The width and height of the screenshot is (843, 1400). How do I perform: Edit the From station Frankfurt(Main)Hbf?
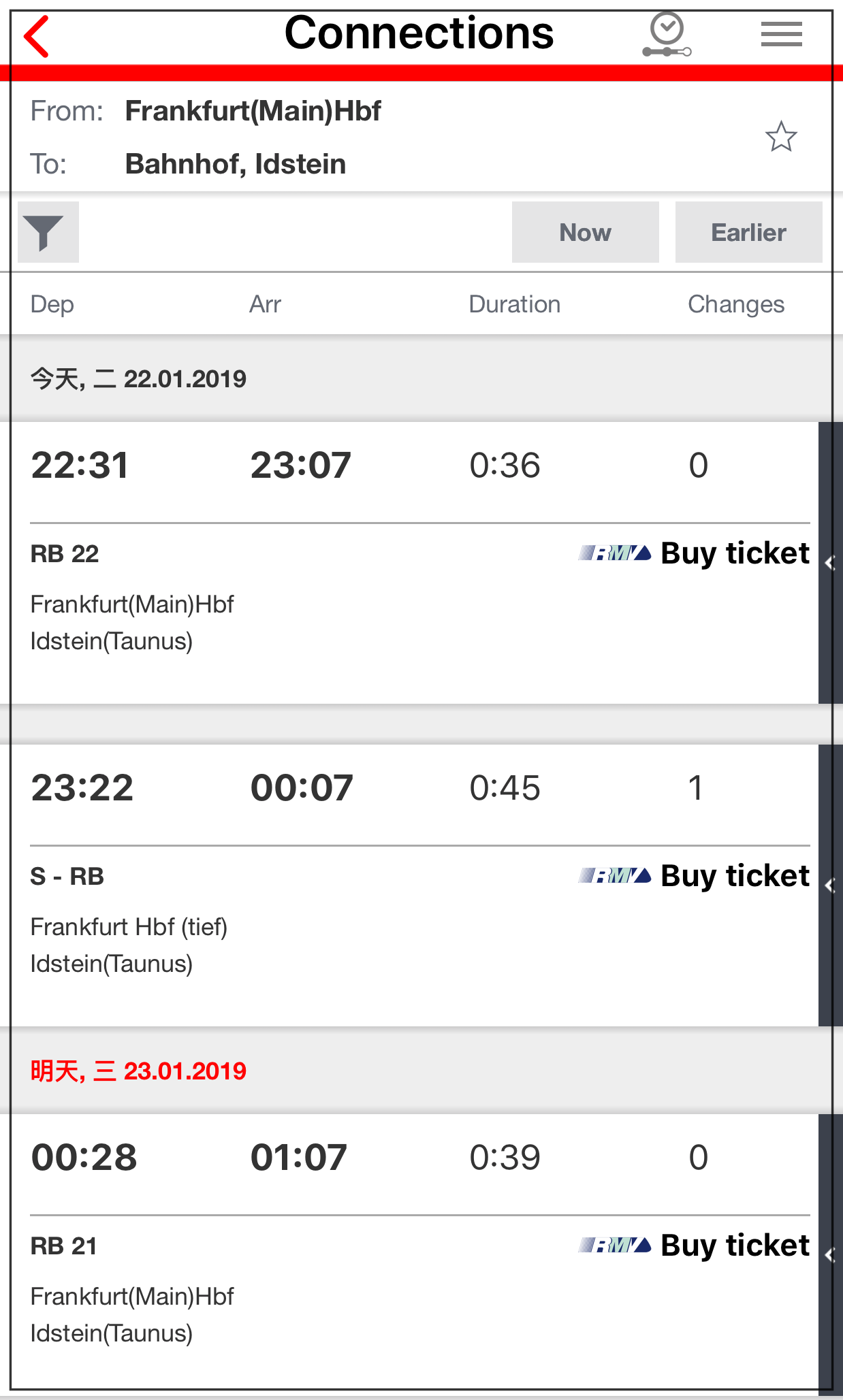(253, 111)
